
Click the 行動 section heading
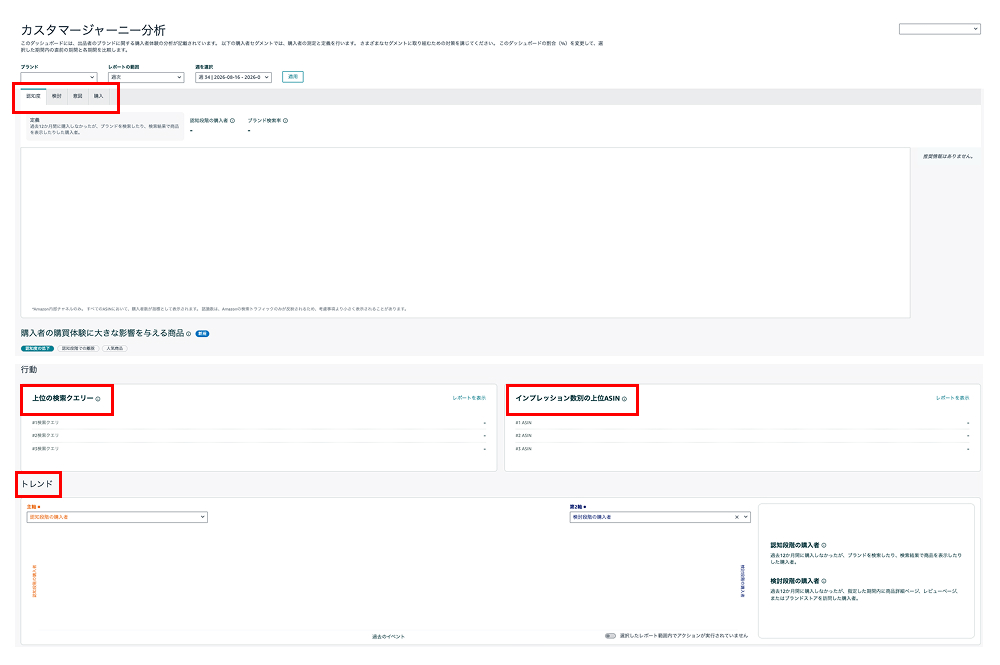pos(29,370)
